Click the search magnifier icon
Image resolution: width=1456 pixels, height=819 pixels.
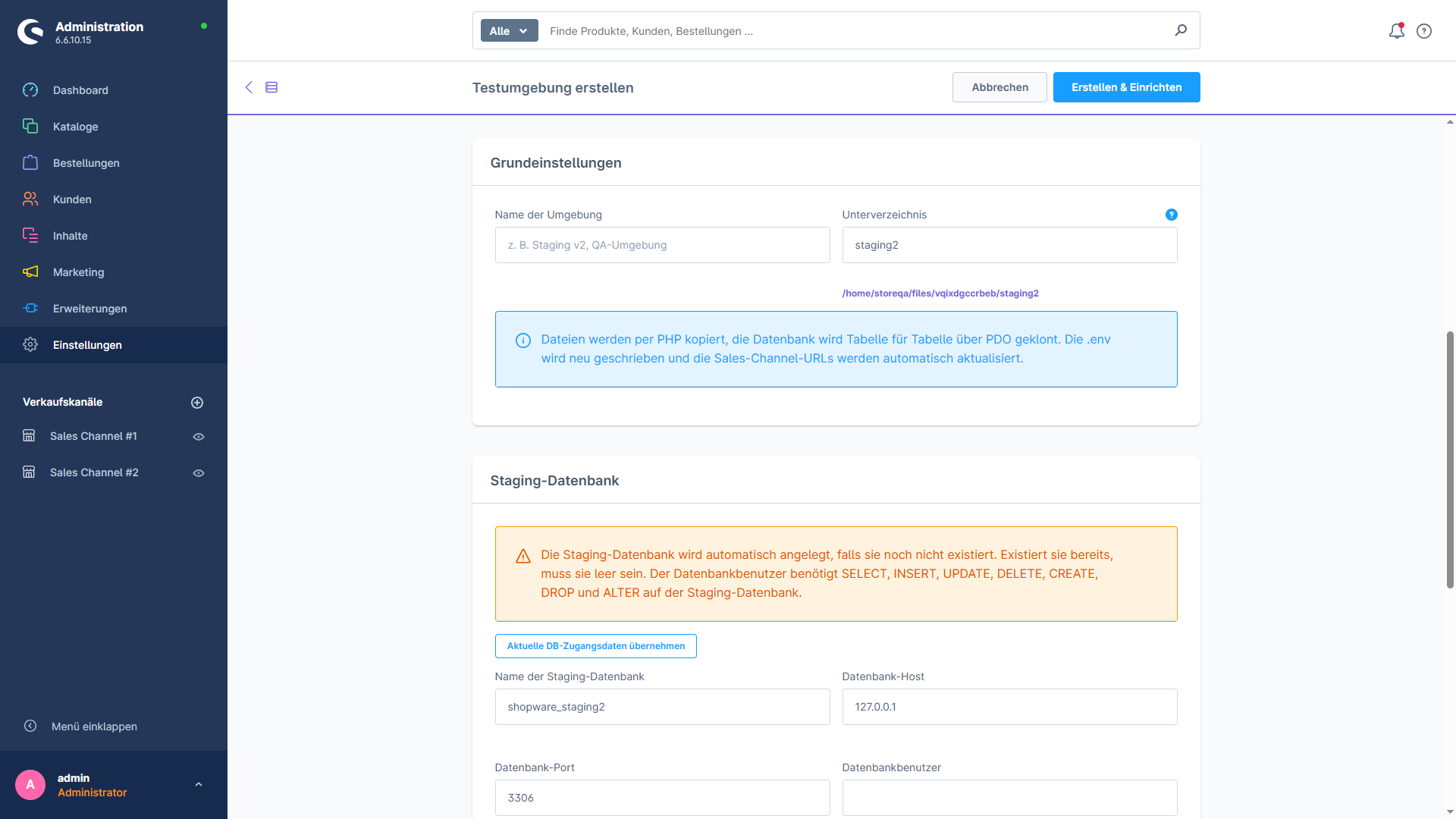point(1181,30)
